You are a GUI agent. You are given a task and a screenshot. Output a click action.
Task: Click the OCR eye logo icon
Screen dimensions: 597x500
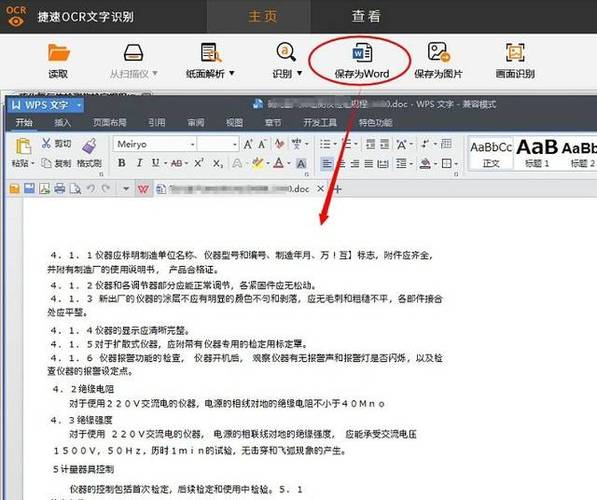point(16,16)
